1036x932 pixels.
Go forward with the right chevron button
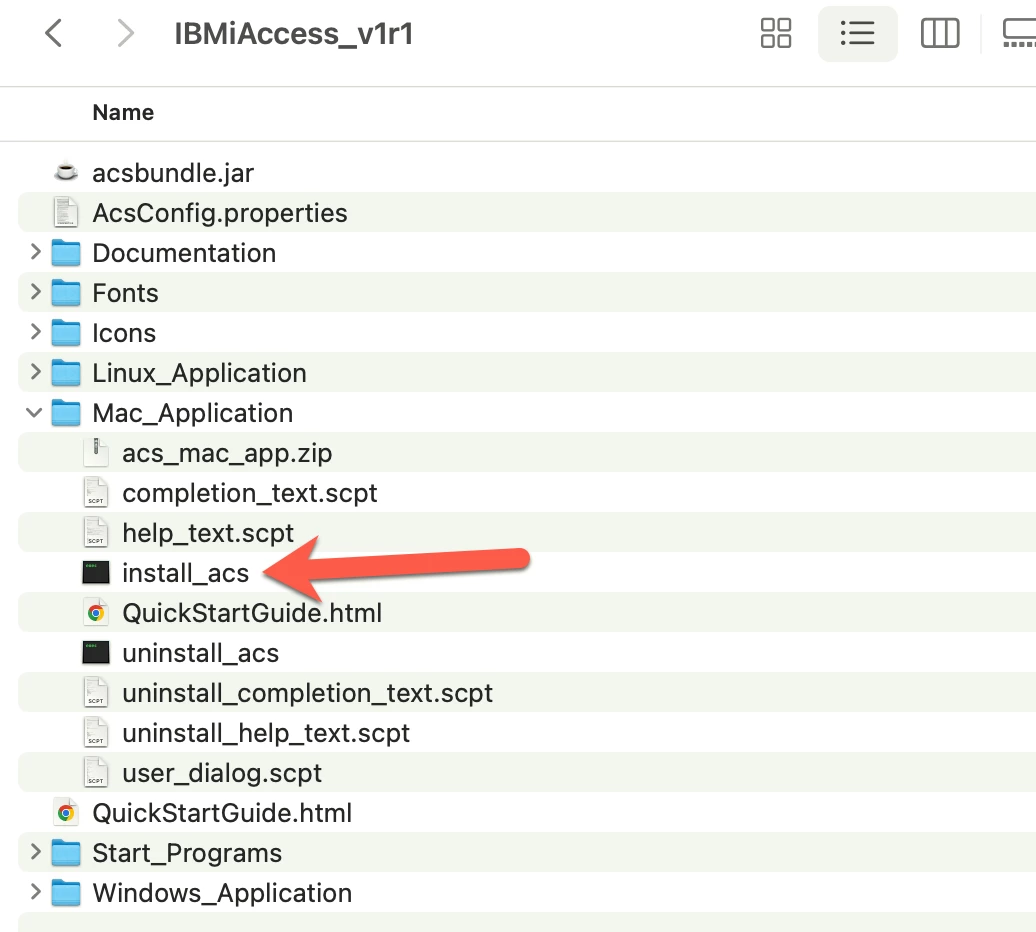coord(126,33)
